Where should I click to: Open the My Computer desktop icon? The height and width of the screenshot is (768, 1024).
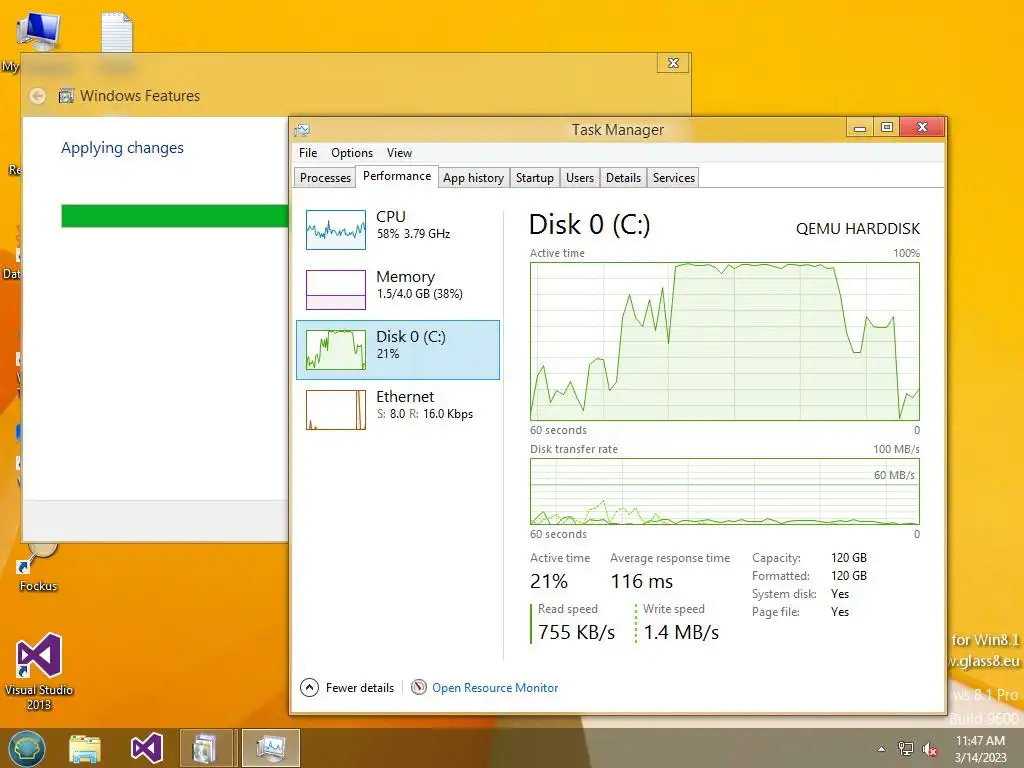tap(38, 31)
